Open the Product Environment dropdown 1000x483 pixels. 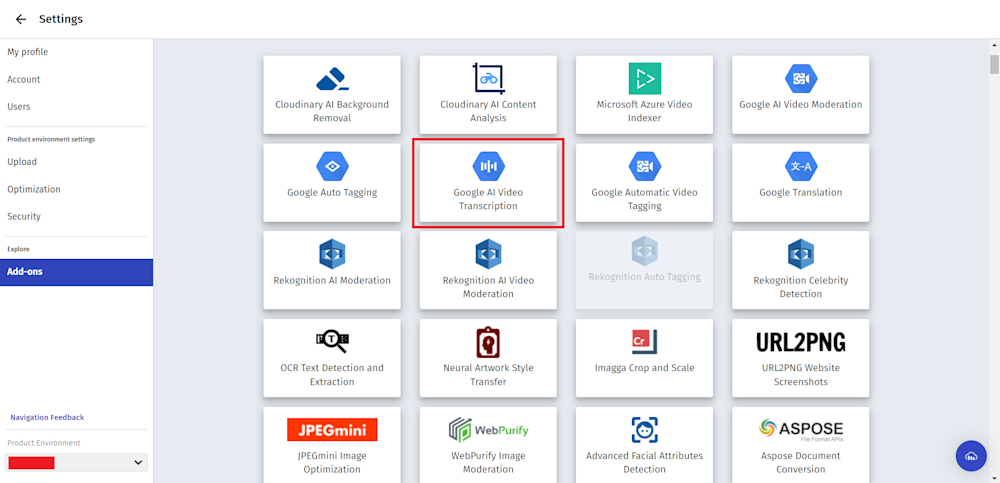[x=76, y=463]
